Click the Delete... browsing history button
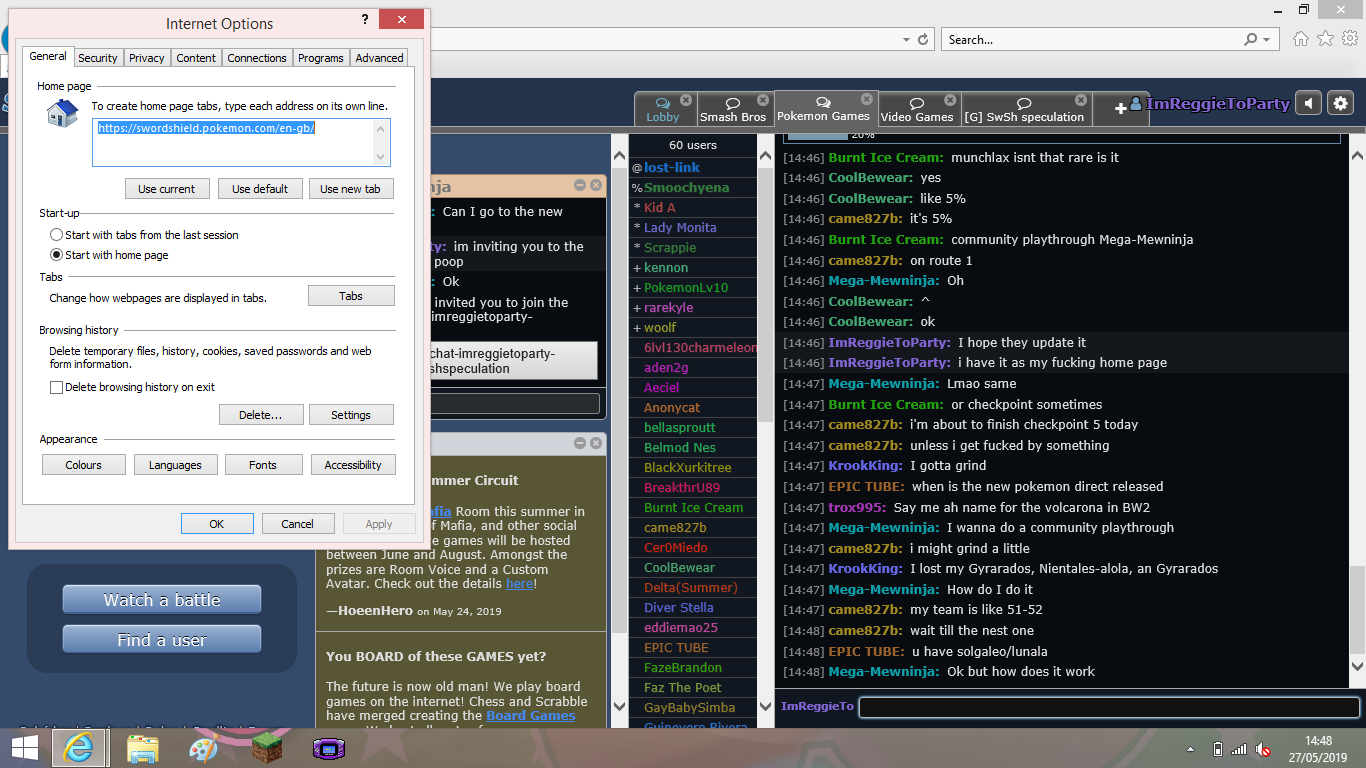The height and width of the screenshot is (768, 1366). point(260,415)
